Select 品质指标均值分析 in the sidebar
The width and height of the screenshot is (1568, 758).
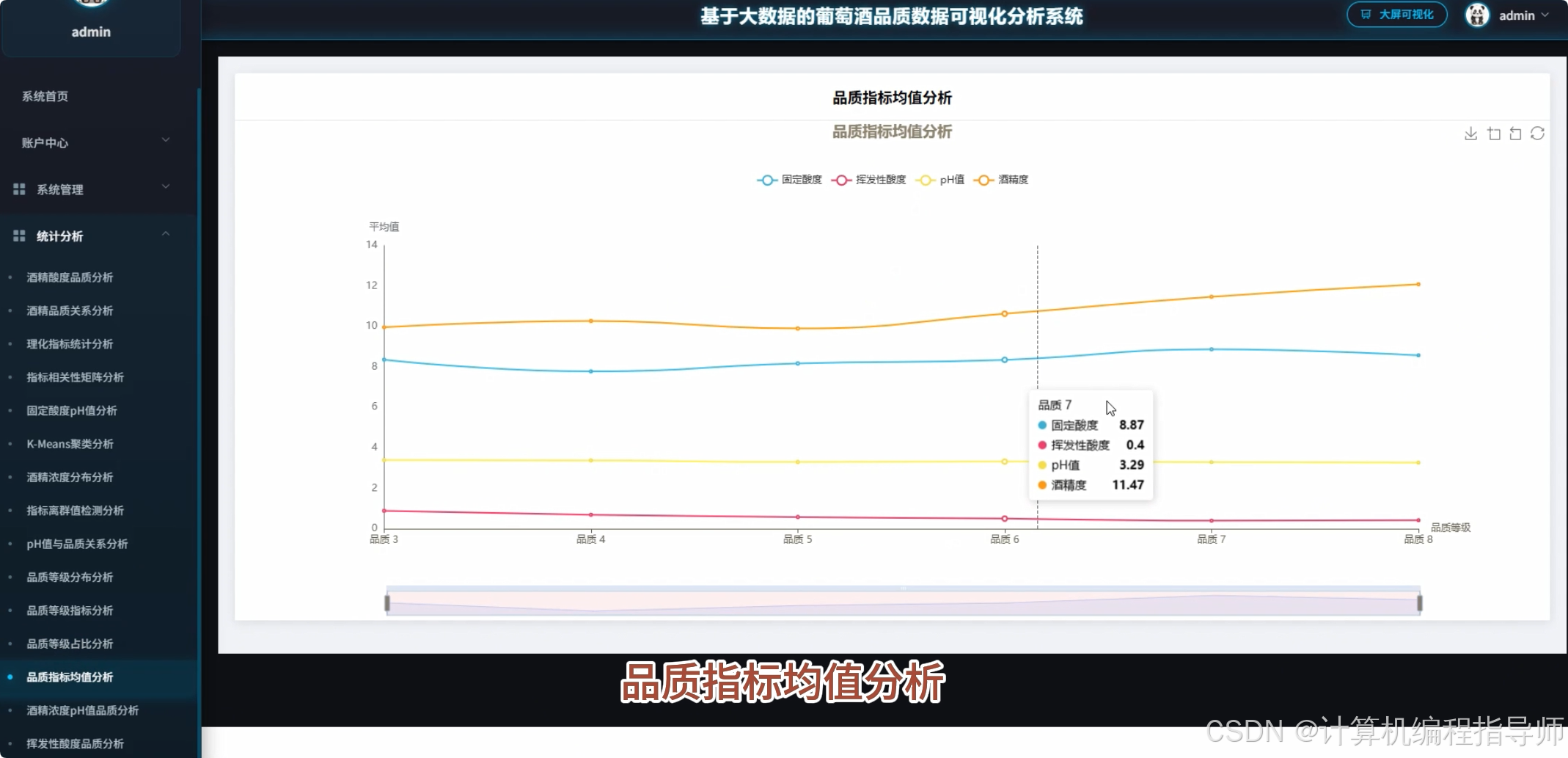[70, 677]
